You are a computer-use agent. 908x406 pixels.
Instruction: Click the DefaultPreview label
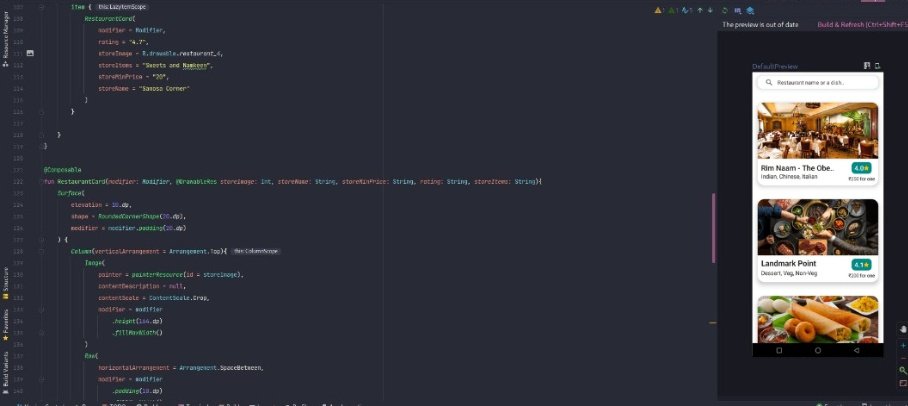coord(775,66)
